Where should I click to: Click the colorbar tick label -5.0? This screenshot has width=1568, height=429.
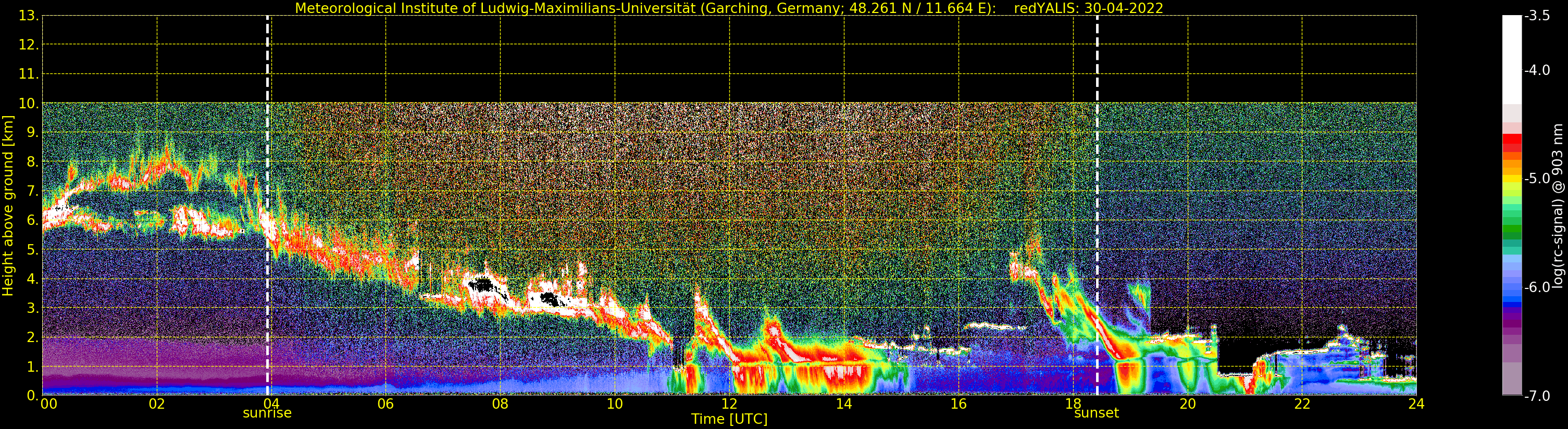point(1537,179)
